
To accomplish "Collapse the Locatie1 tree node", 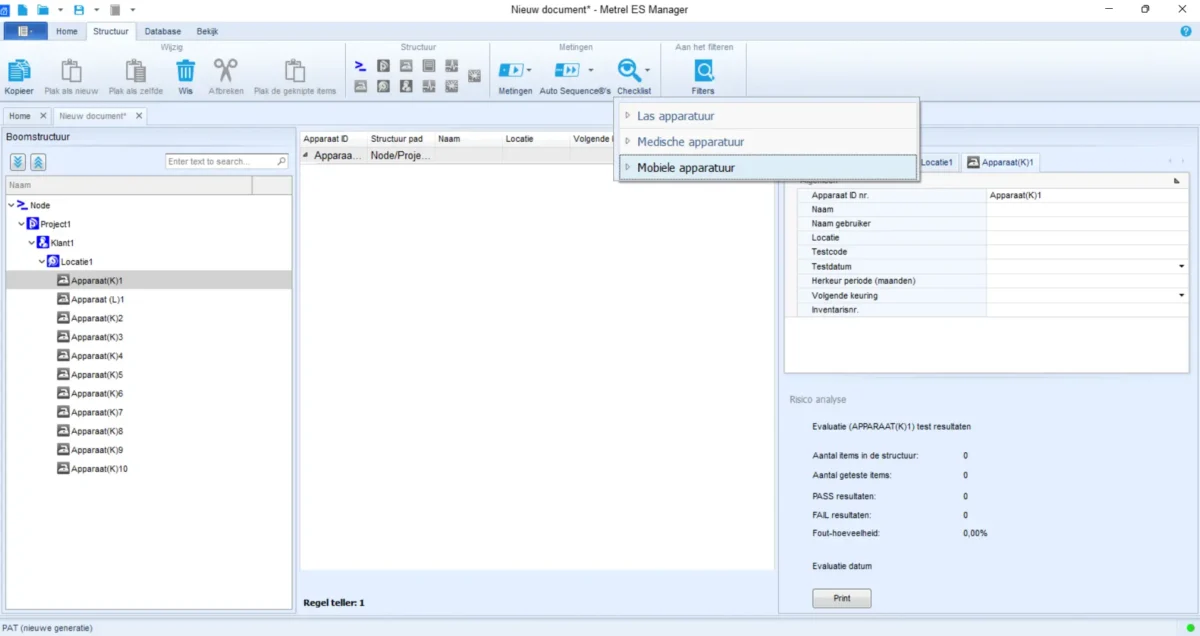I will coord(42,262).
